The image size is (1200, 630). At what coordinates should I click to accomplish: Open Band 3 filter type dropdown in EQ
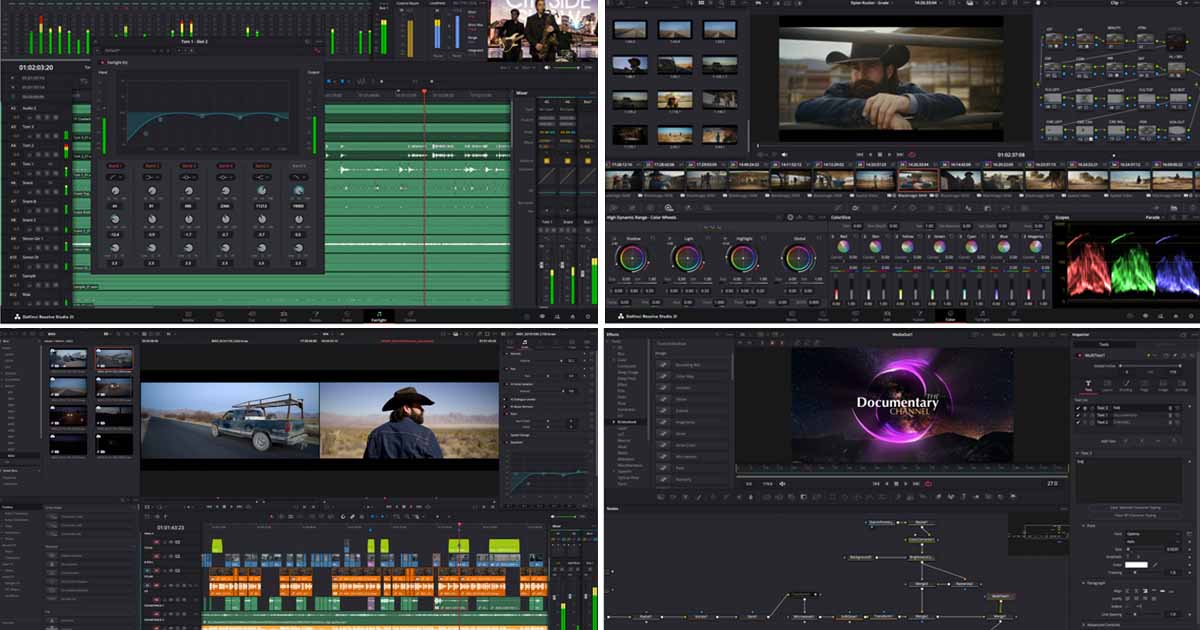tap(189, 177)
